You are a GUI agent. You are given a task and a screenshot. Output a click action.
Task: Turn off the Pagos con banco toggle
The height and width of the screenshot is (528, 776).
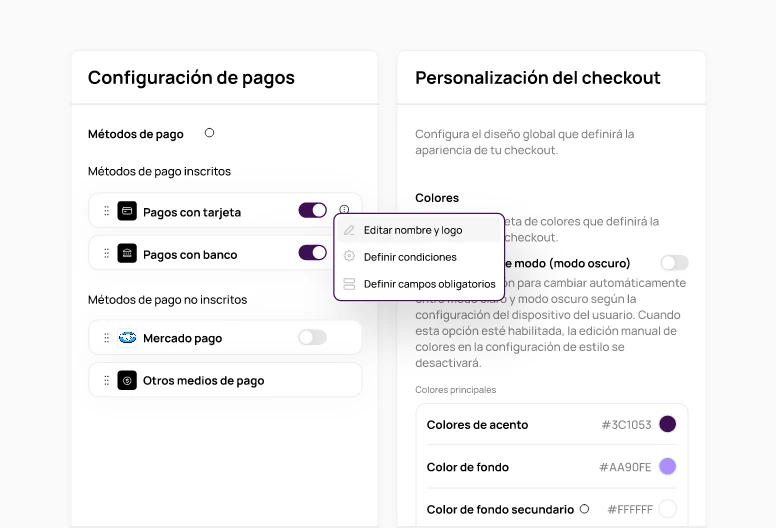coord(312,253)
